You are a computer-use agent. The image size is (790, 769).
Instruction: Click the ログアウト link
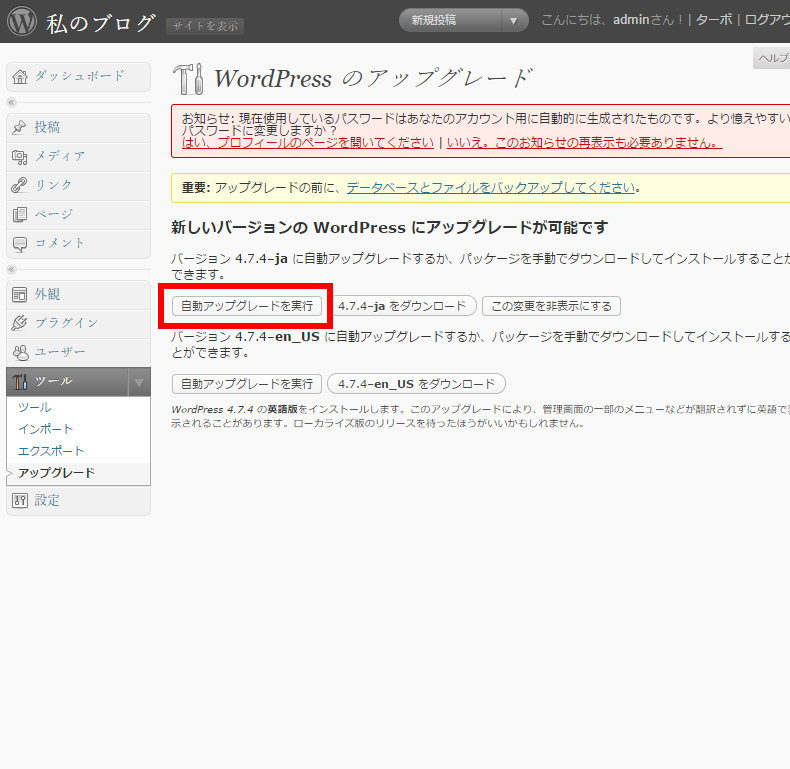coord(767,20)
